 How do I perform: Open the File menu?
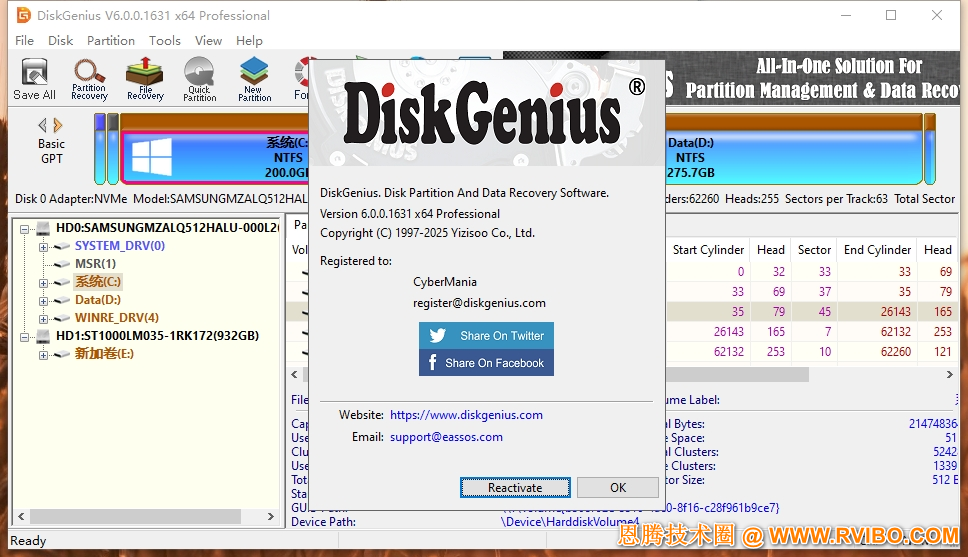pyautogui.click(x=25, y=41)
